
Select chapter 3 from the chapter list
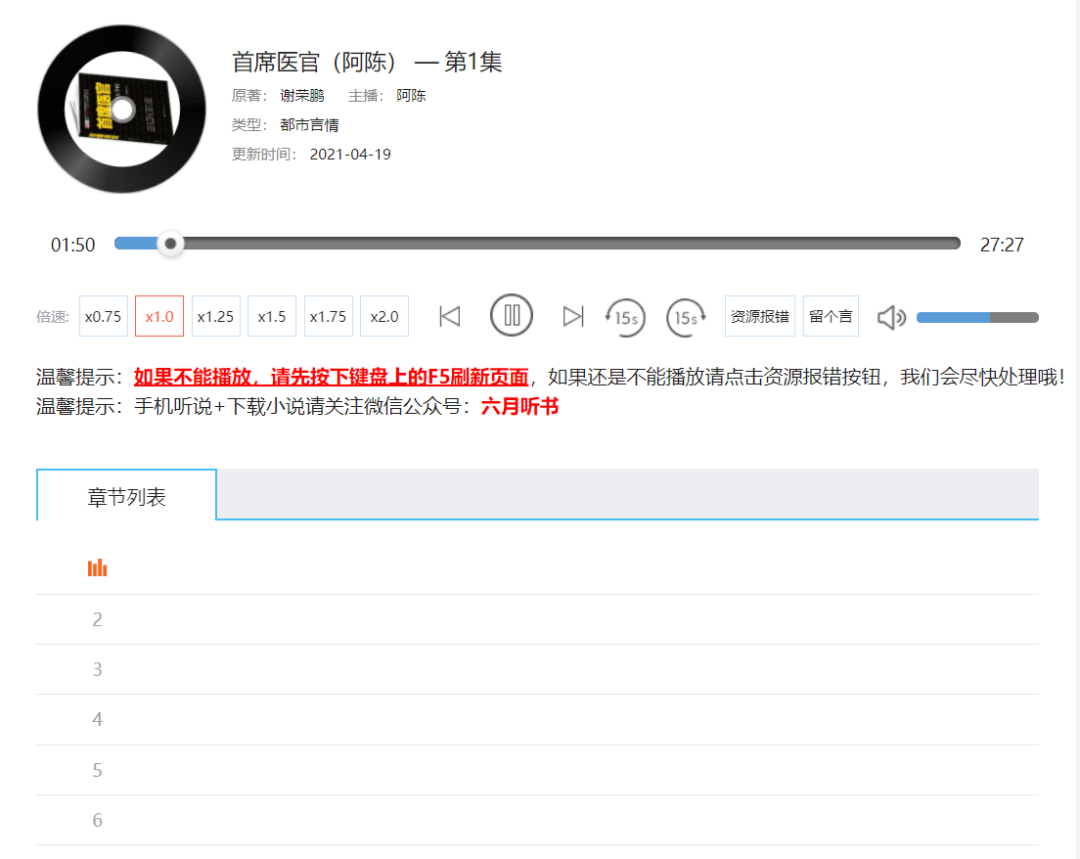tap(97, 668)
